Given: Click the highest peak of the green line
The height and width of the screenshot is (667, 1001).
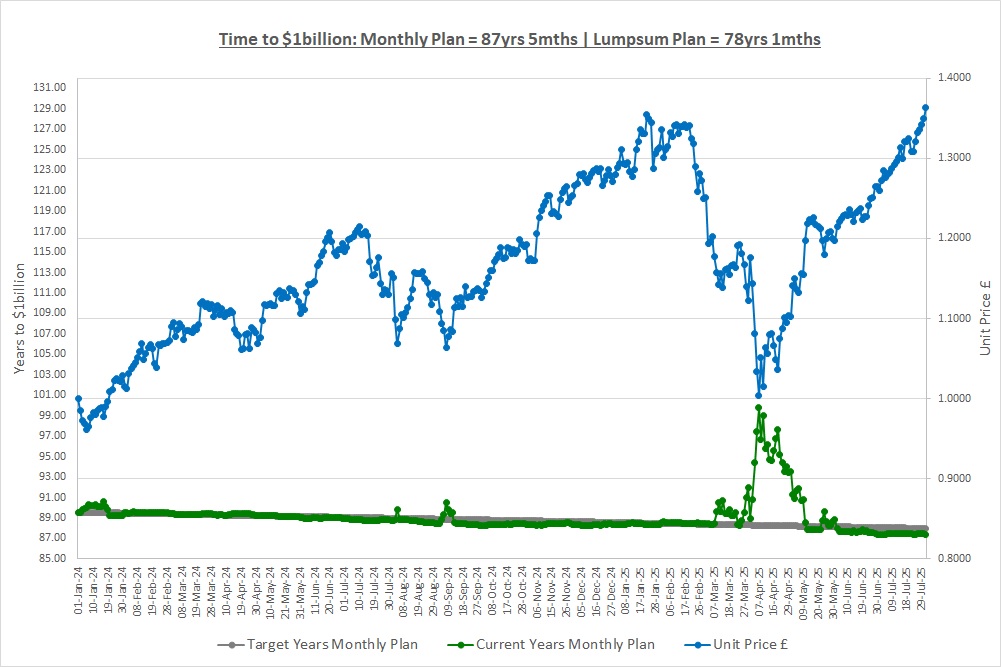Looking at the screenshot, I should [x=759, y=408].
